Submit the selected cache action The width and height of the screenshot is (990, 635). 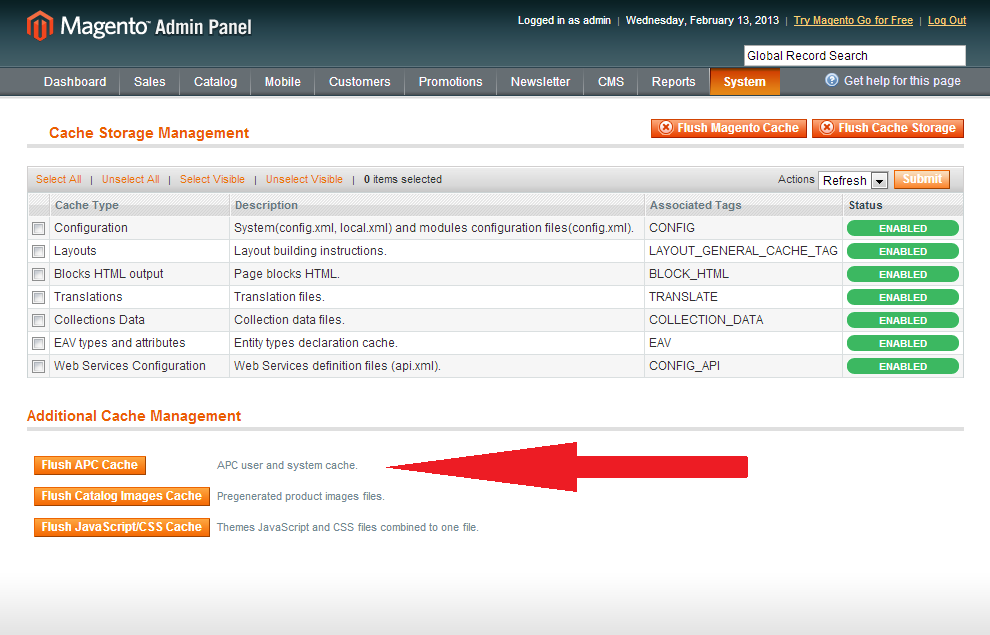(x=922, y=179)
